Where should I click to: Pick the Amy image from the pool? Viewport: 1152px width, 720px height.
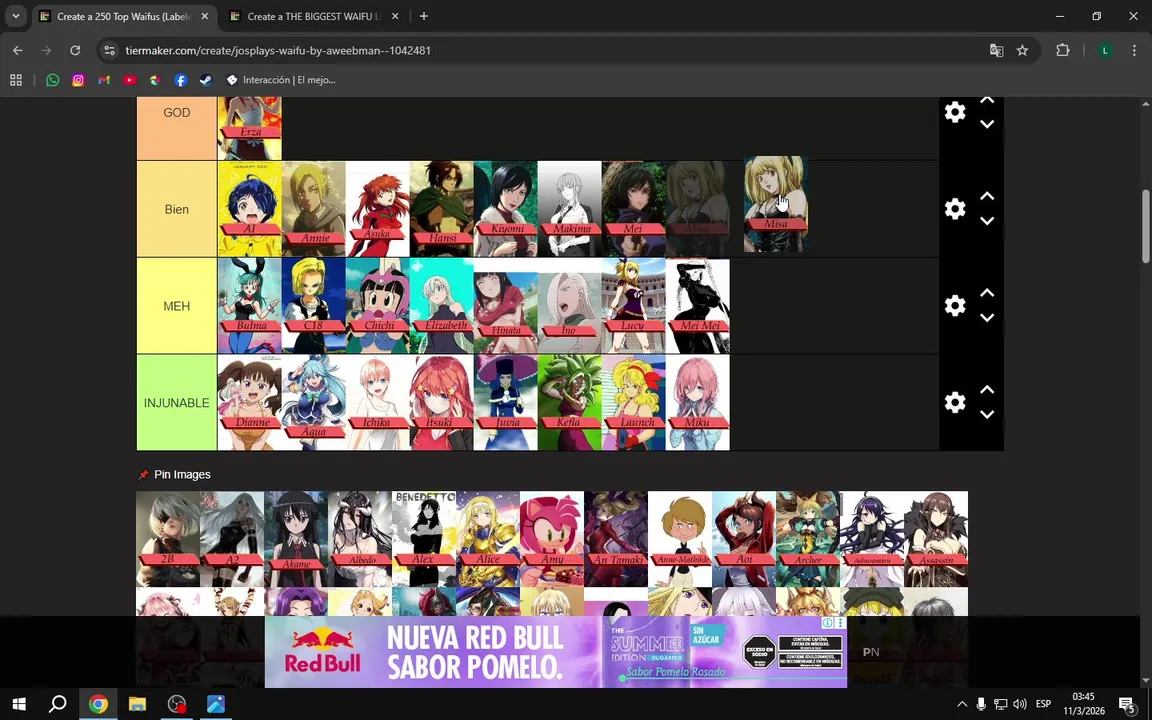(x=552, y=539)
